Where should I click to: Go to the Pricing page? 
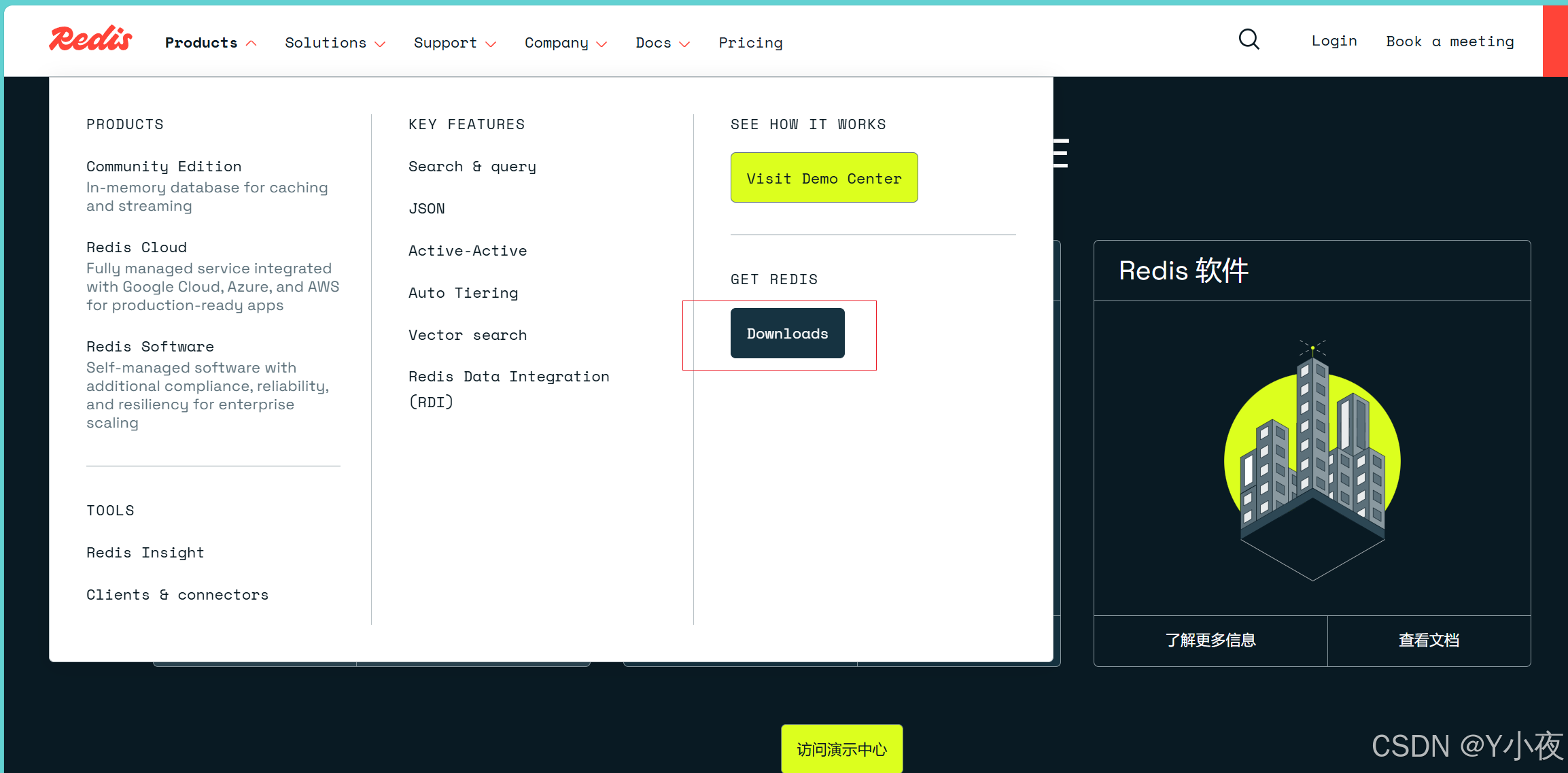(750, 43)
